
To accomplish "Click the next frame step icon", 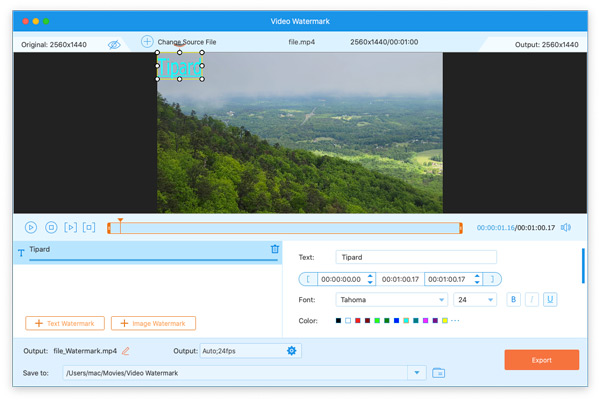I will tap(70, 228).
